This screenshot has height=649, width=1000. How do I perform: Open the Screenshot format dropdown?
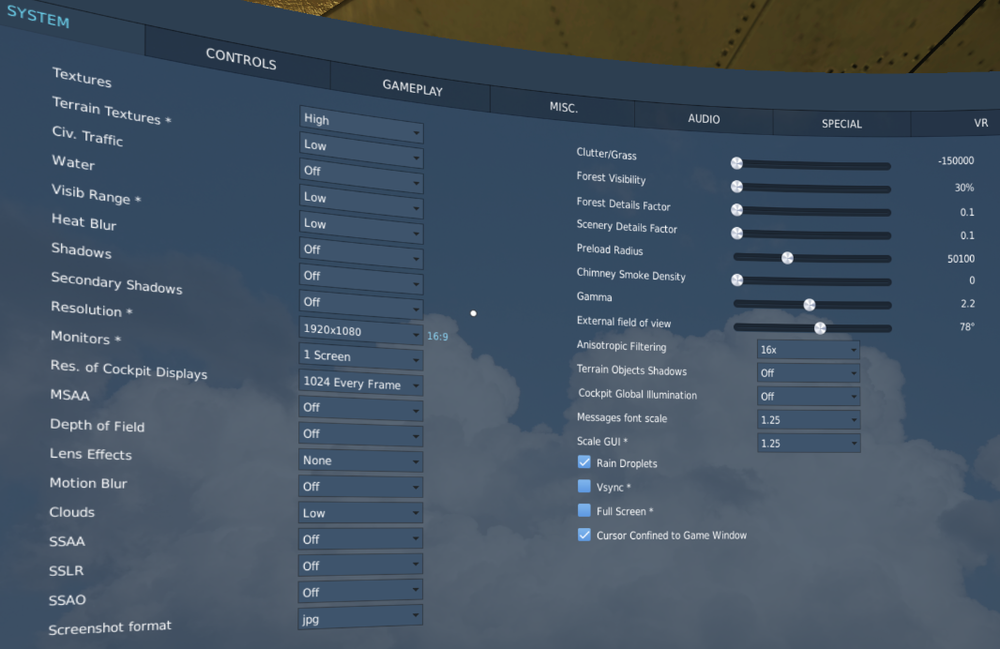pos(360,618)
